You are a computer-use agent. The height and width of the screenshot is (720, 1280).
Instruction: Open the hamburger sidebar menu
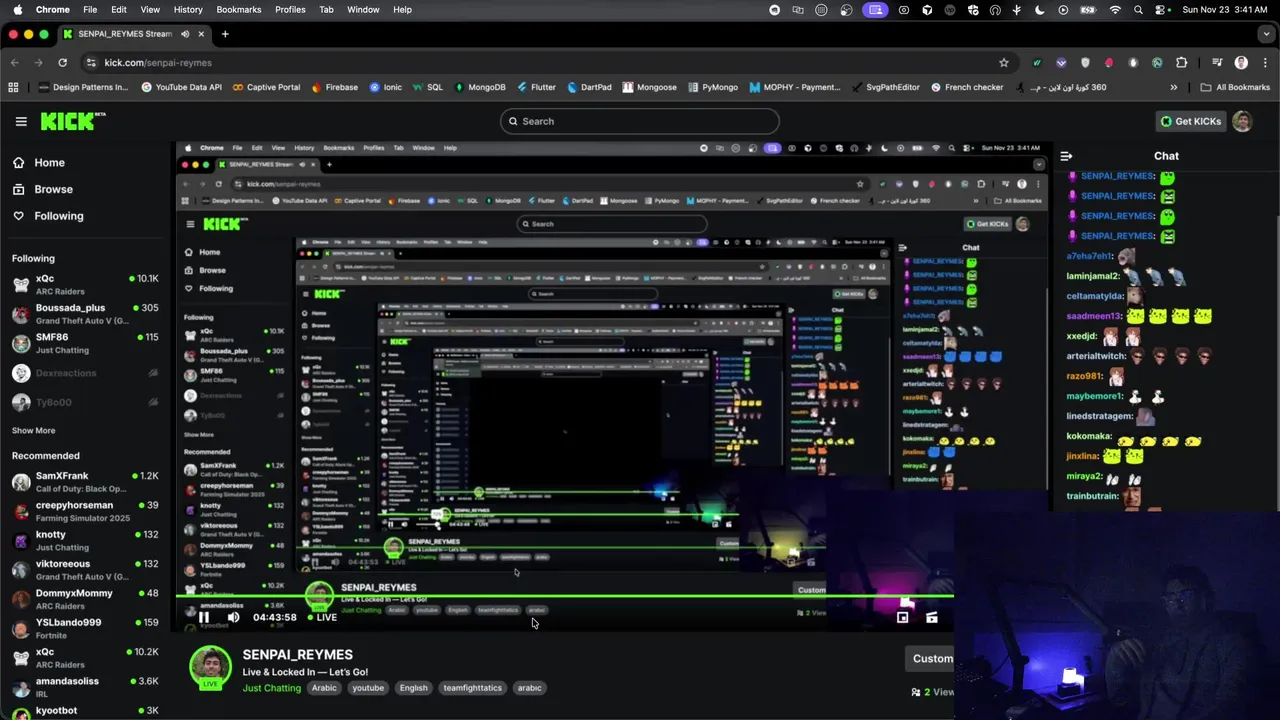21,121
